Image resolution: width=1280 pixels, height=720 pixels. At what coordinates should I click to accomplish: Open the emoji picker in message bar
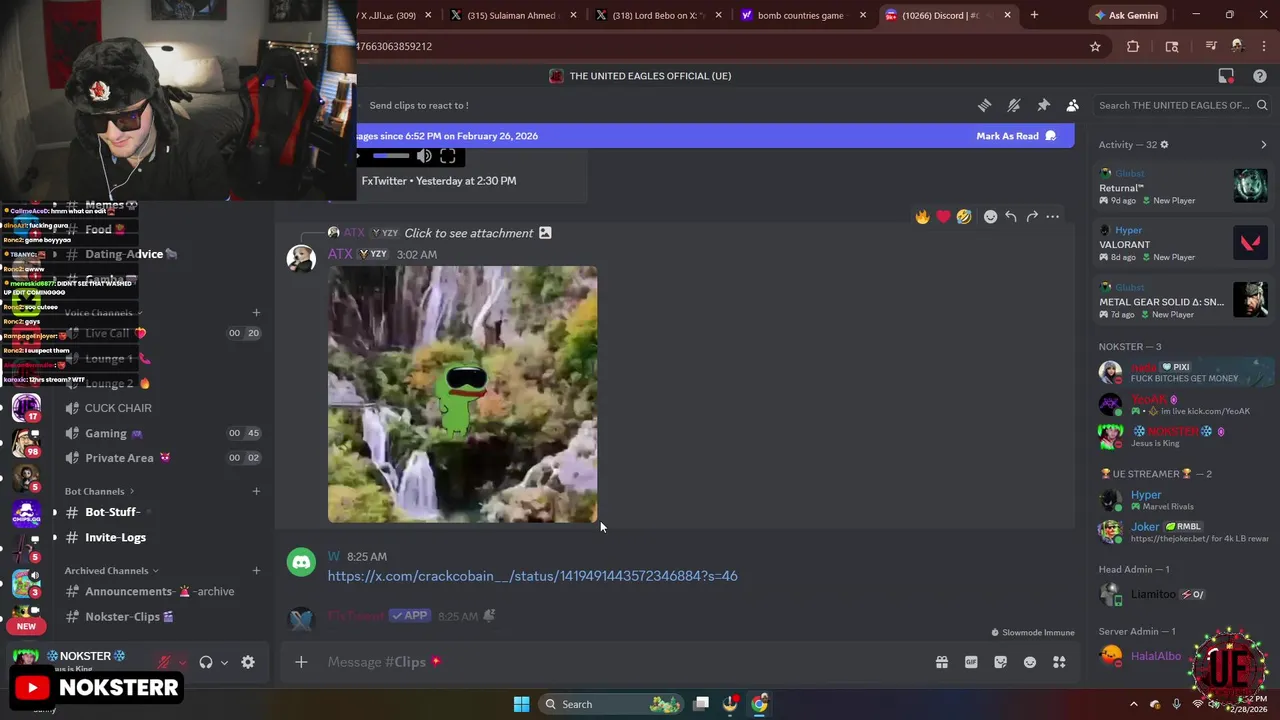click(1030, 662)
